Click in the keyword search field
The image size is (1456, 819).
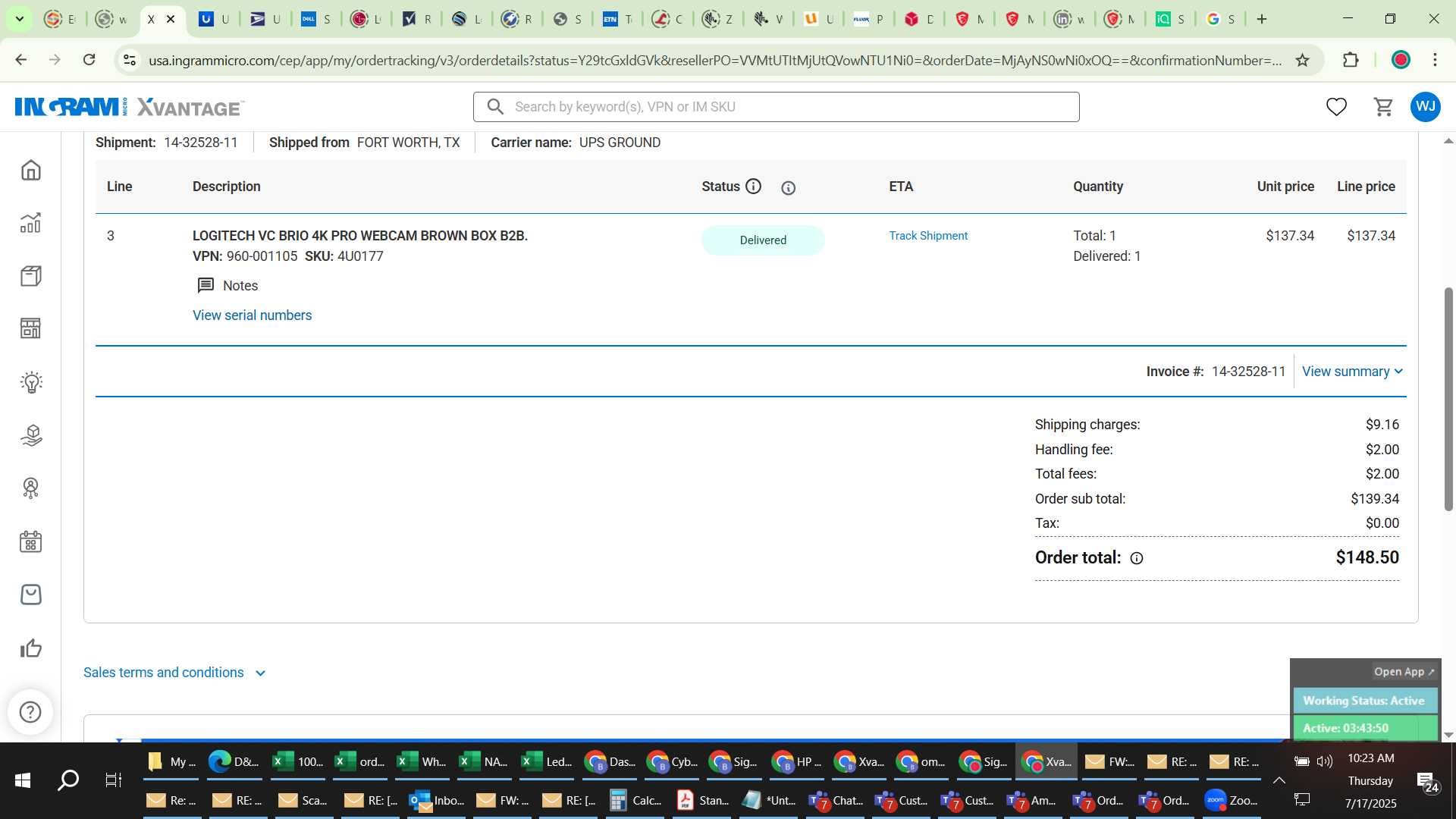pyautogui.click(x=777, y=107)
